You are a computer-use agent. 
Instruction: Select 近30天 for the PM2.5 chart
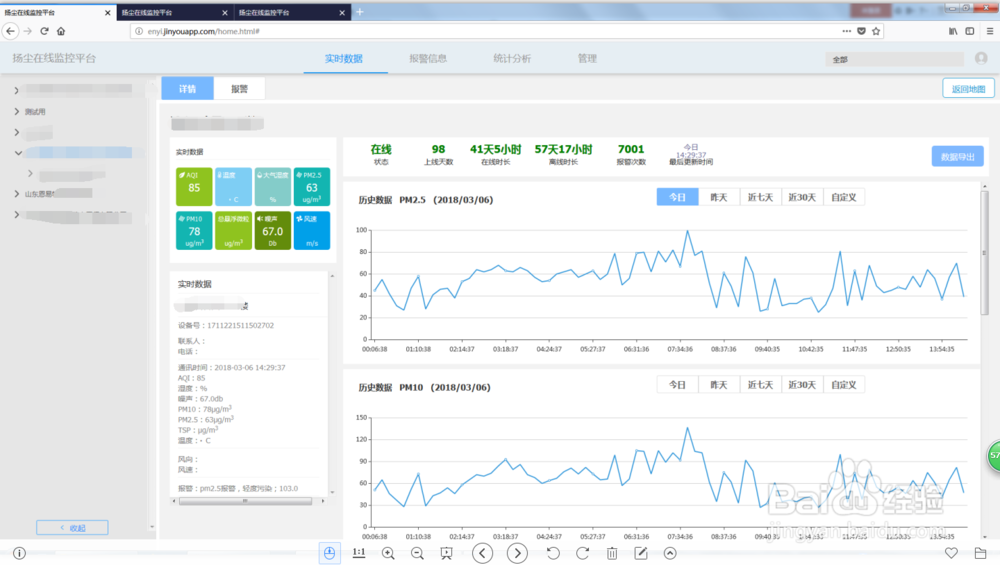(802, 197)
